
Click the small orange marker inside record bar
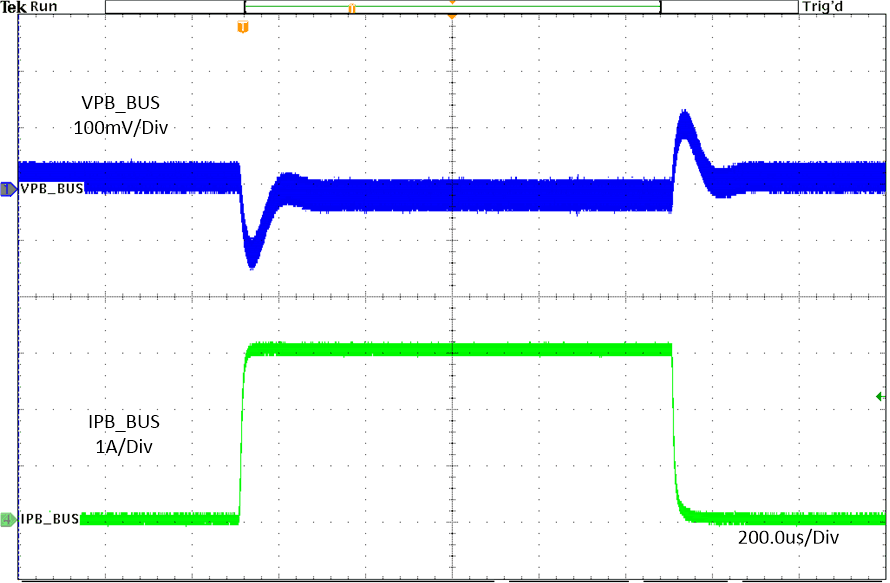[x=352, y=8]
